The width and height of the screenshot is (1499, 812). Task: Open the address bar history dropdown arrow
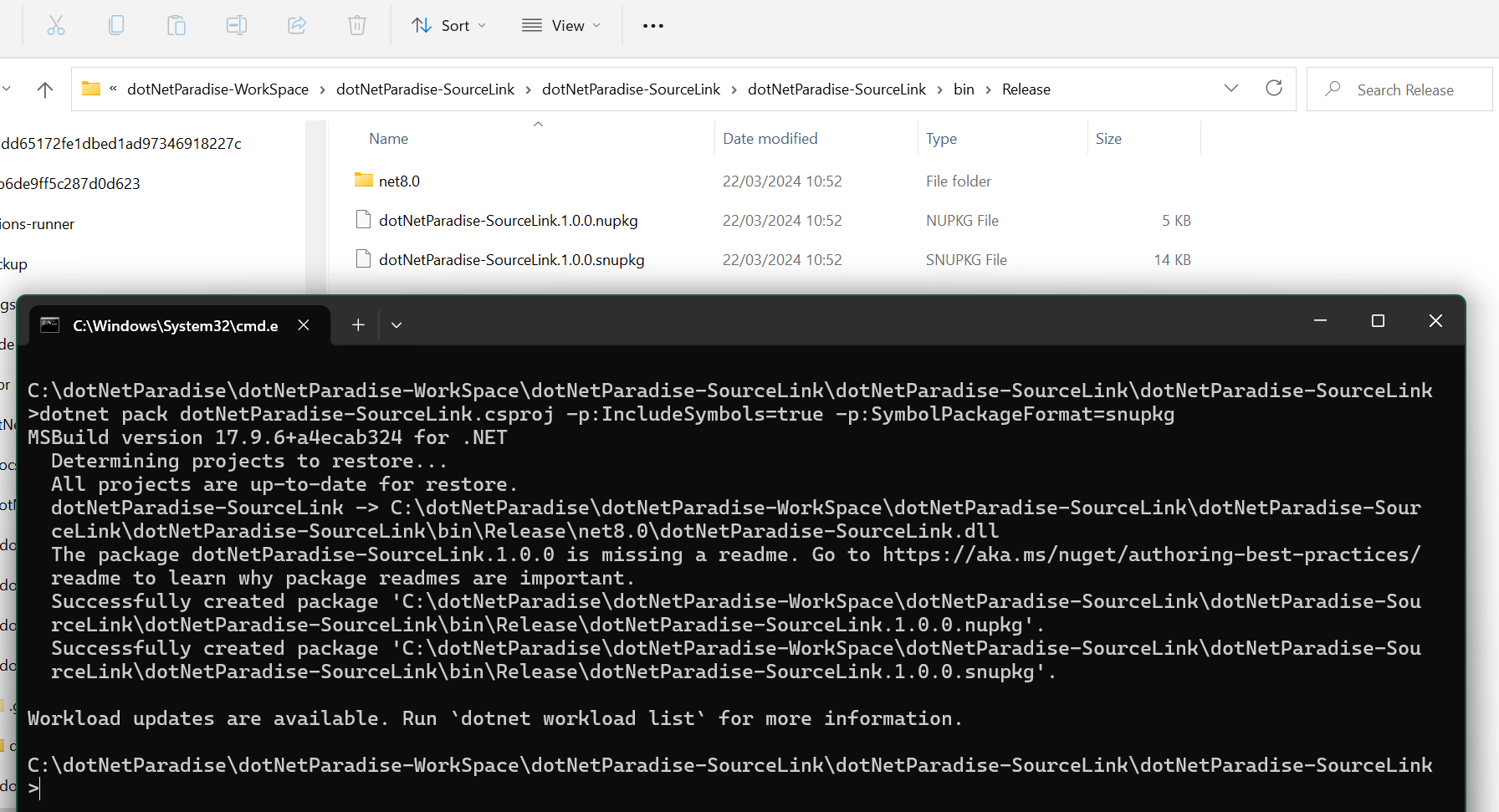tap(1231, 89)
